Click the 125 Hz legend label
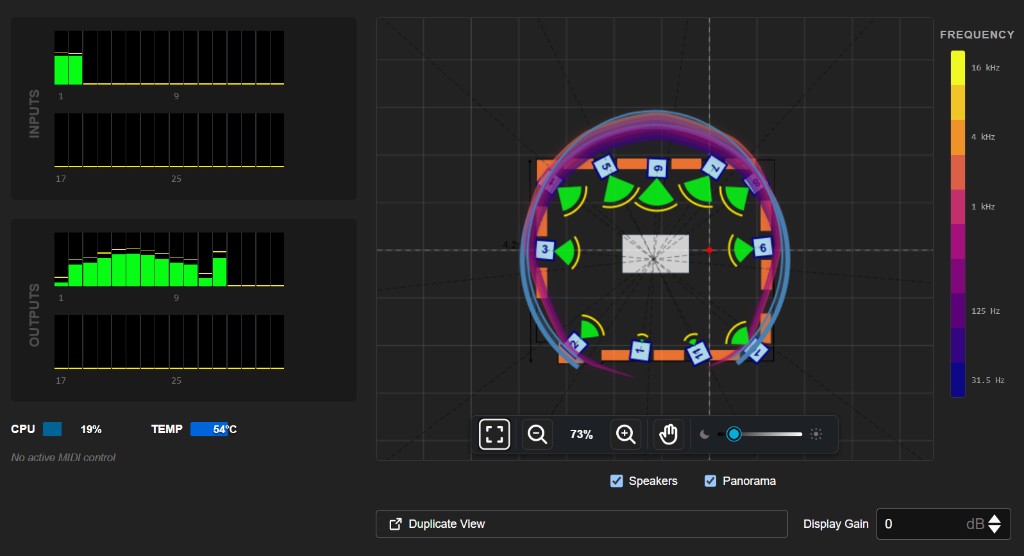 click(x=985, y=311)
